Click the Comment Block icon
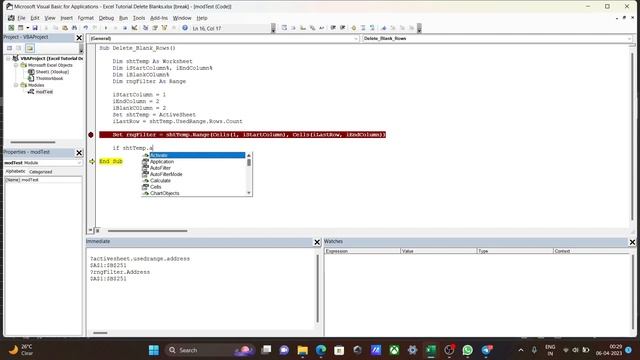Image resolution: width=640 pixels, height=360 pixels. pyautogui.click(x=363, y=28)
